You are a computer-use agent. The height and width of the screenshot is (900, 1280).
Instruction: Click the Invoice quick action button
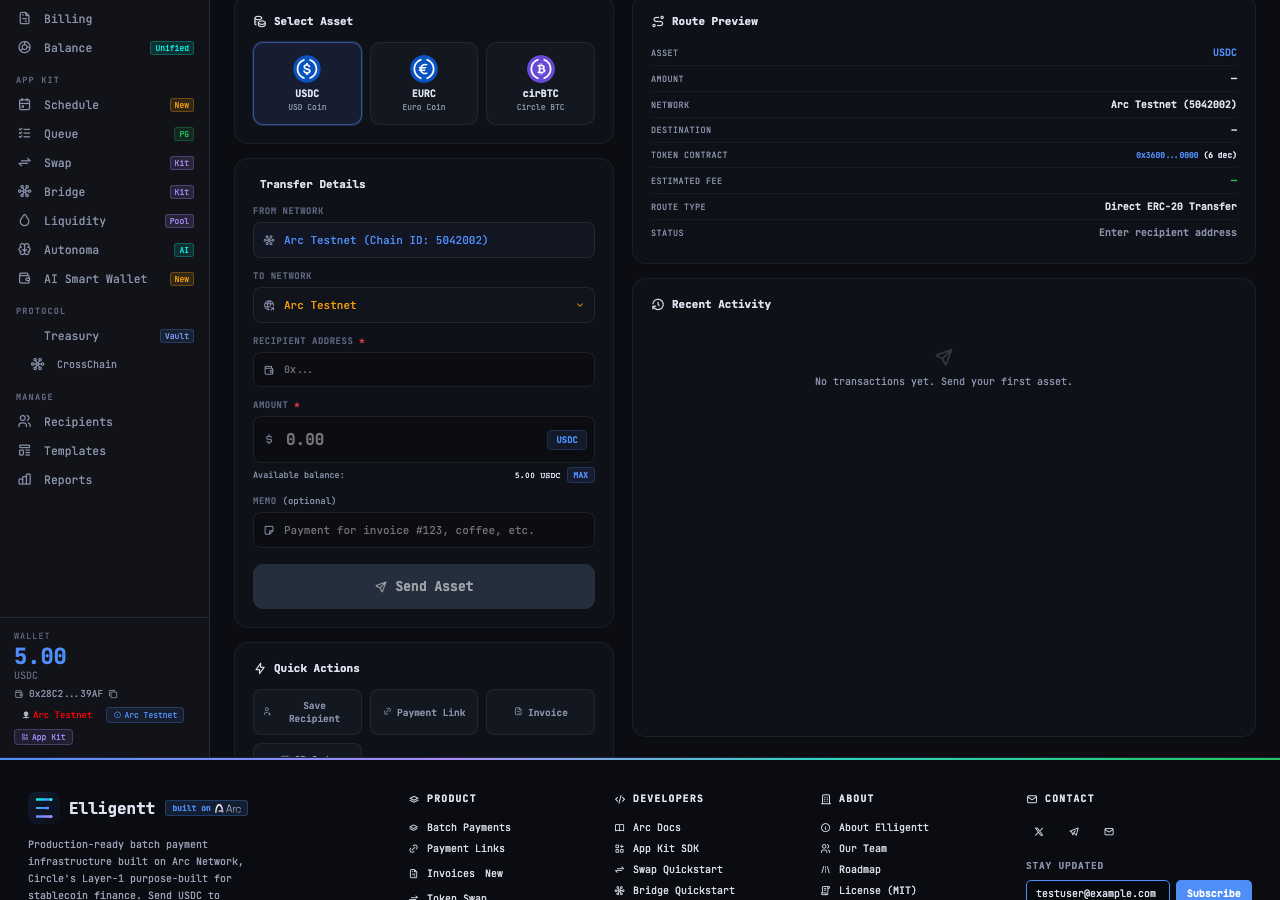tap(540, 712)
